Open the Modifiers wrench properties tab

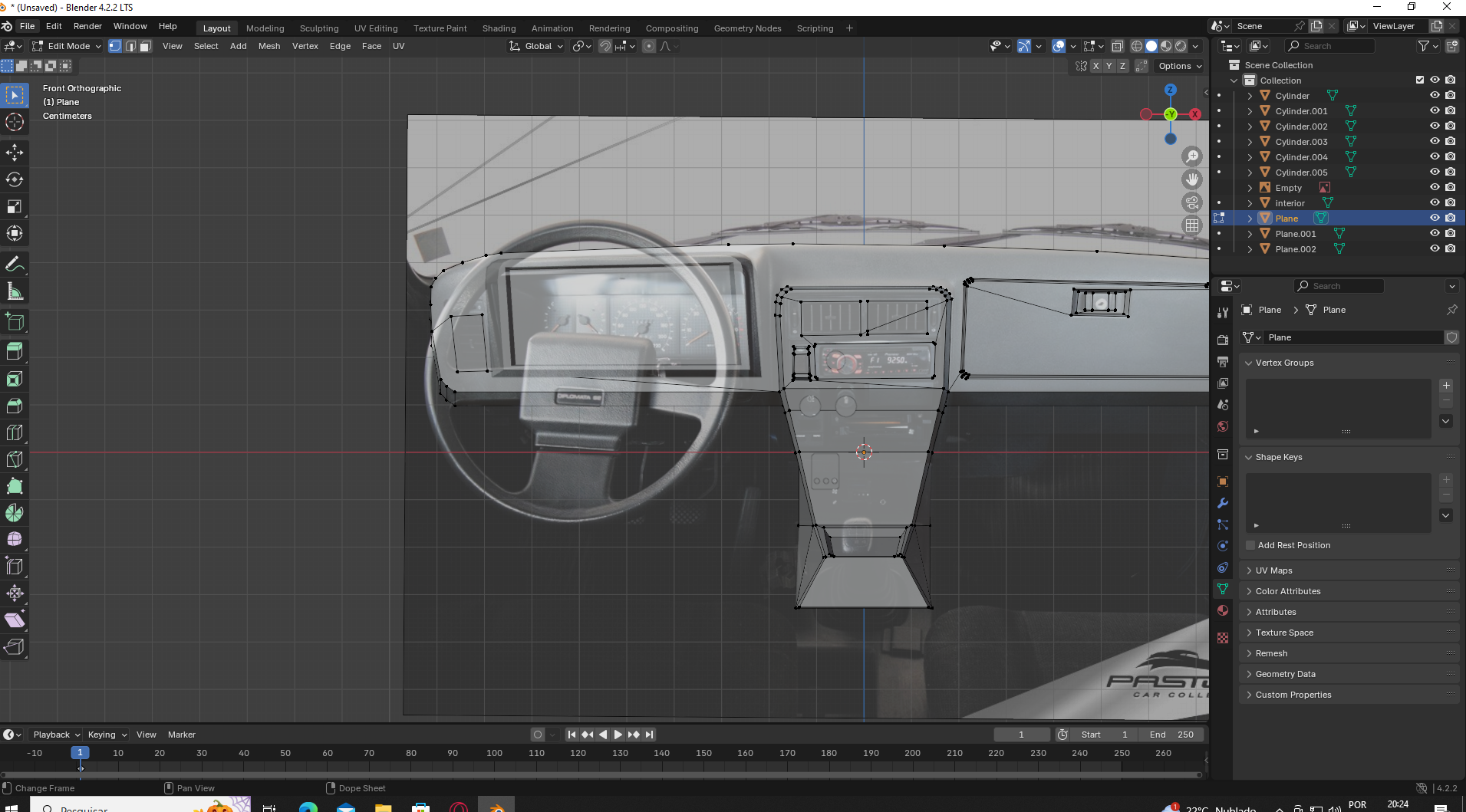[x=1223, y=503]
